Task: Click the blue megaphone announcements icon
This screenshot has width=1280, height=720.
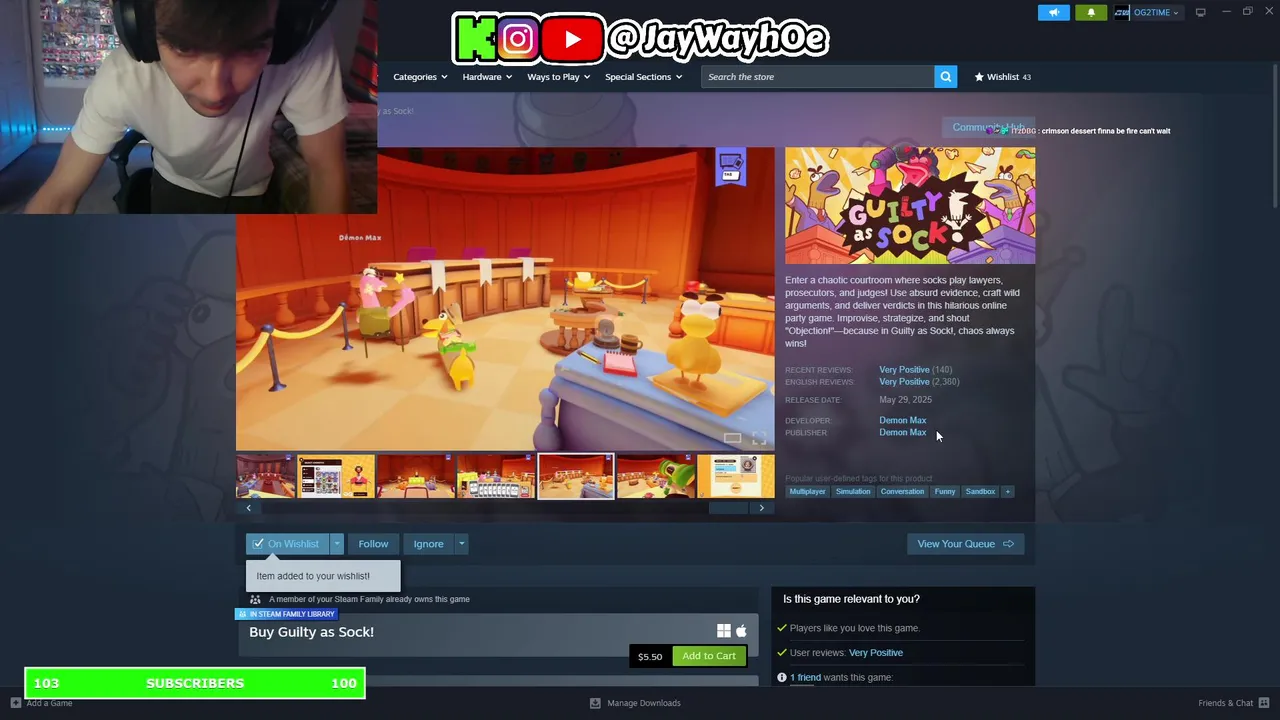Action: click(x=1053, y=12)
